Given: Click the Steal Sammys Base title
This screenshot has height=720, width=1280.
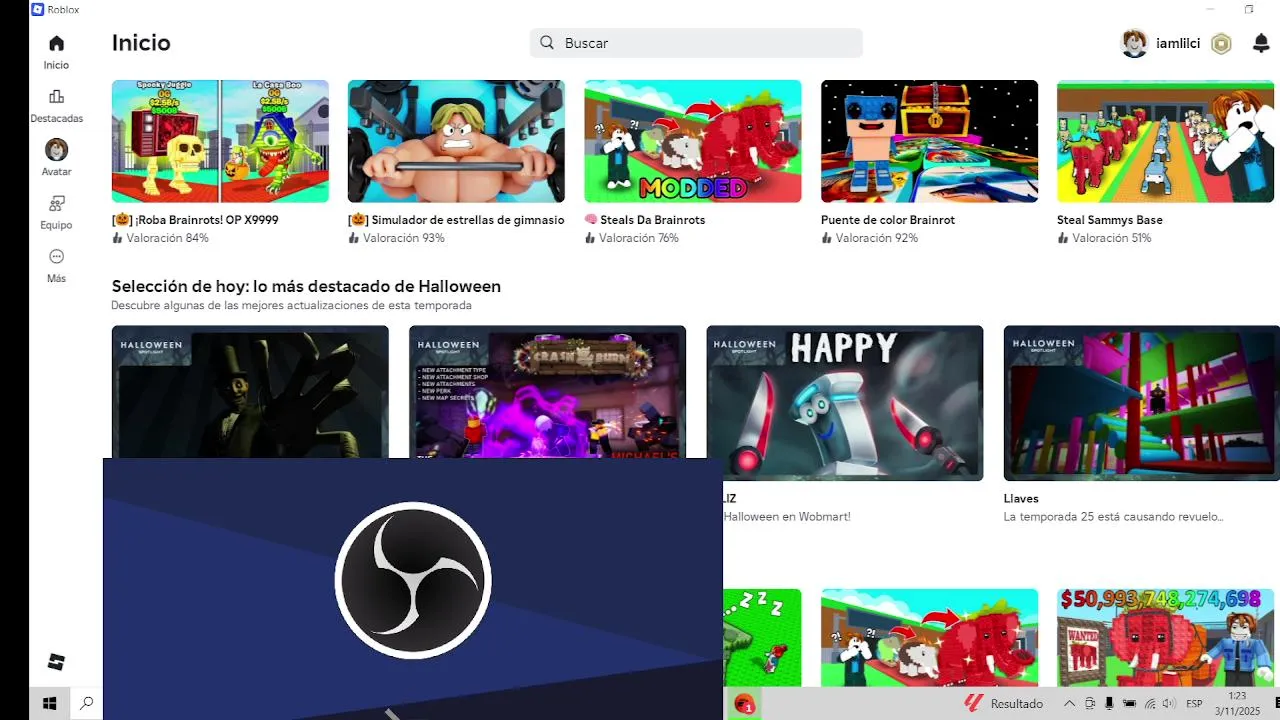Looking at the screenshot, I should [1110, 220].
